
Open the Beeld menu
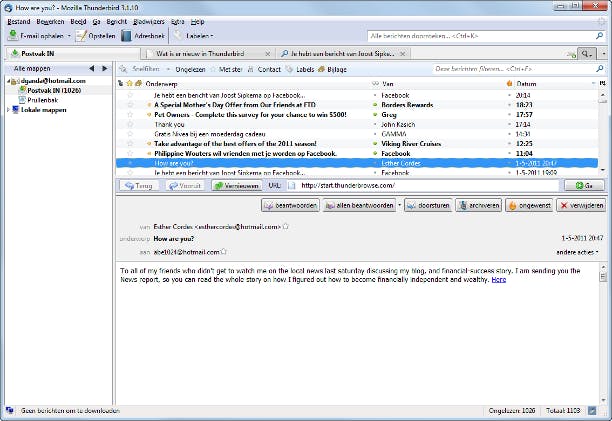pyautogui.click(x=78, y=21)
